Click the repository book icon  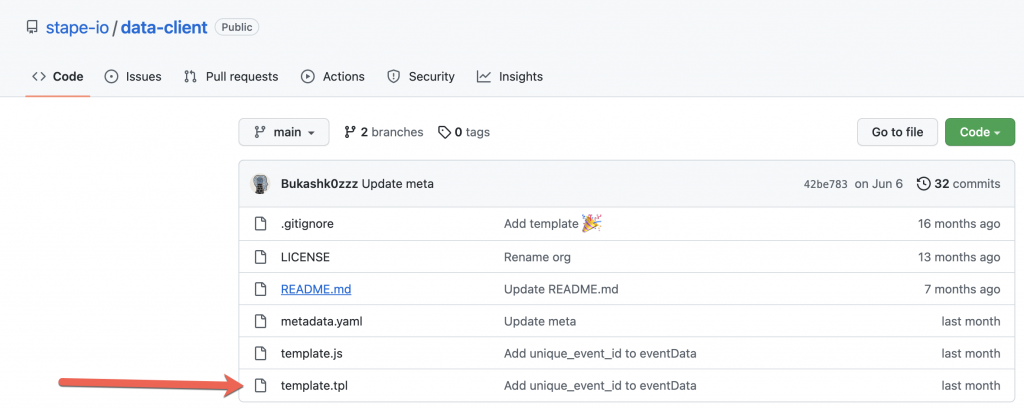[32, 27]
